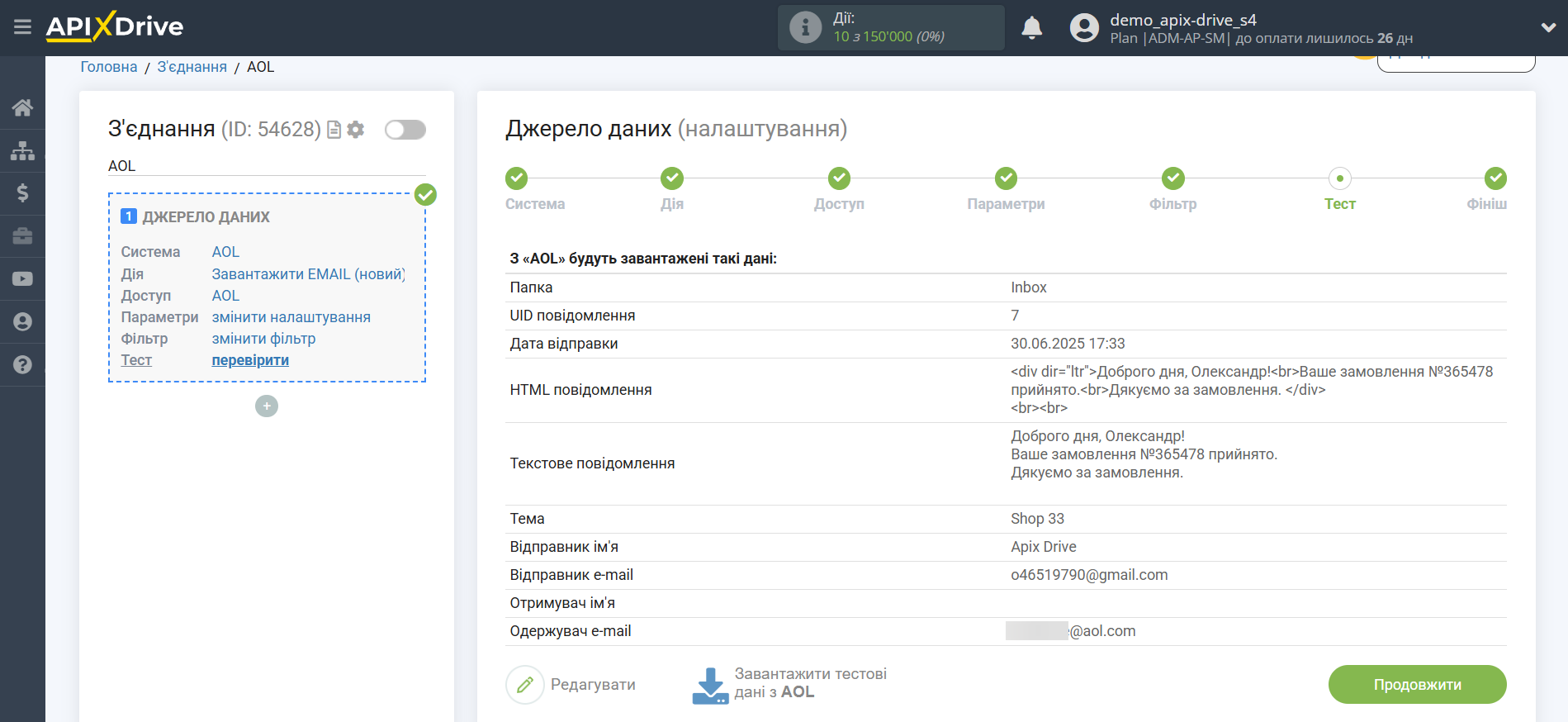Click the demo_apix-drive_s4 username
Image resolution: width=1568 pixels, height=722 pixels.
pyautogui.click(x=1182, y=20)
